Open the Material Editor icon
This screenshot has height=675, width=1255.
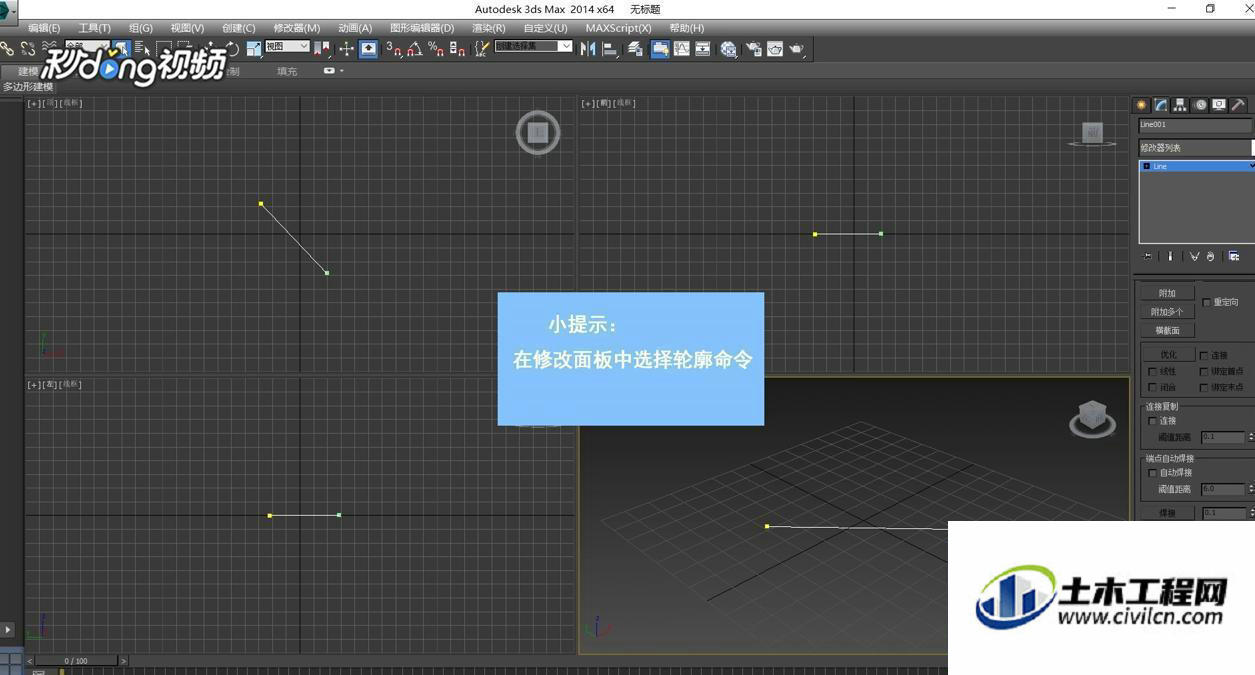tap(729, 48)
